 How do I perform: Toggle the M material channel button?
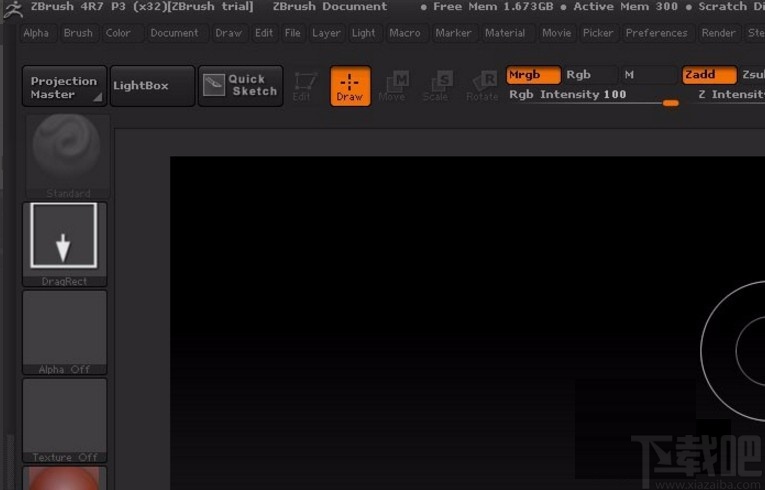(x=648, y=75)
